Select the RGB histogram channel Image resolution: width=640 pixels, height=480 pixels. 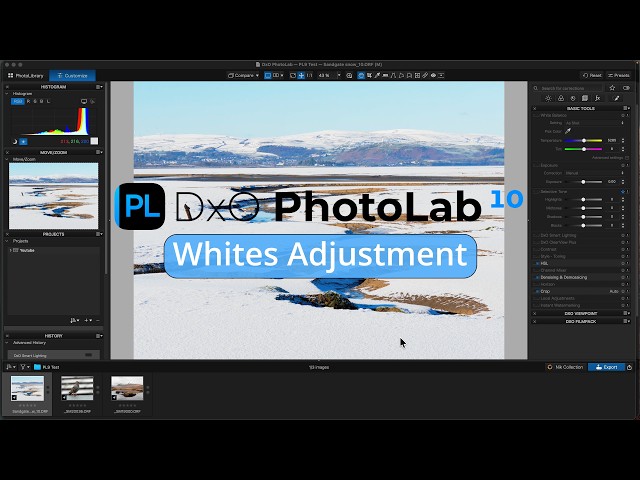(18, 101)
